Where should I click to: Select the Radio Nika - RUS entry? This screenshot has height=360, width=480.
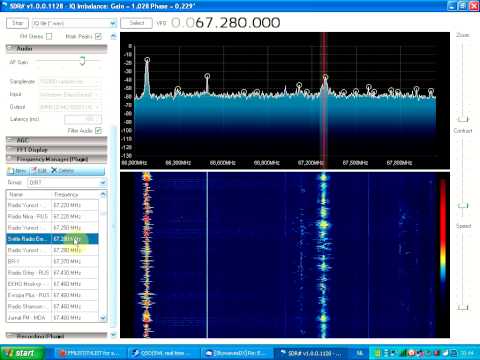[x=52, y=216]
